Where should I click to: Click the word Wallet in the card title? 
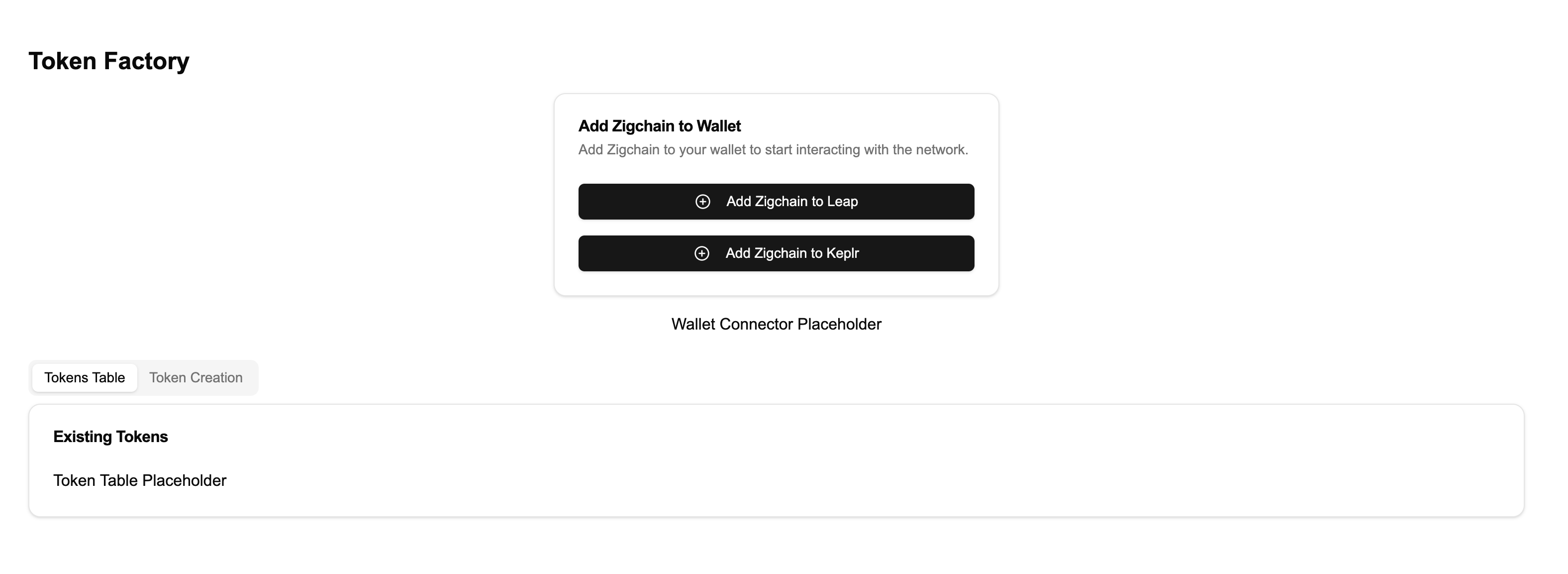pos(719,126)
